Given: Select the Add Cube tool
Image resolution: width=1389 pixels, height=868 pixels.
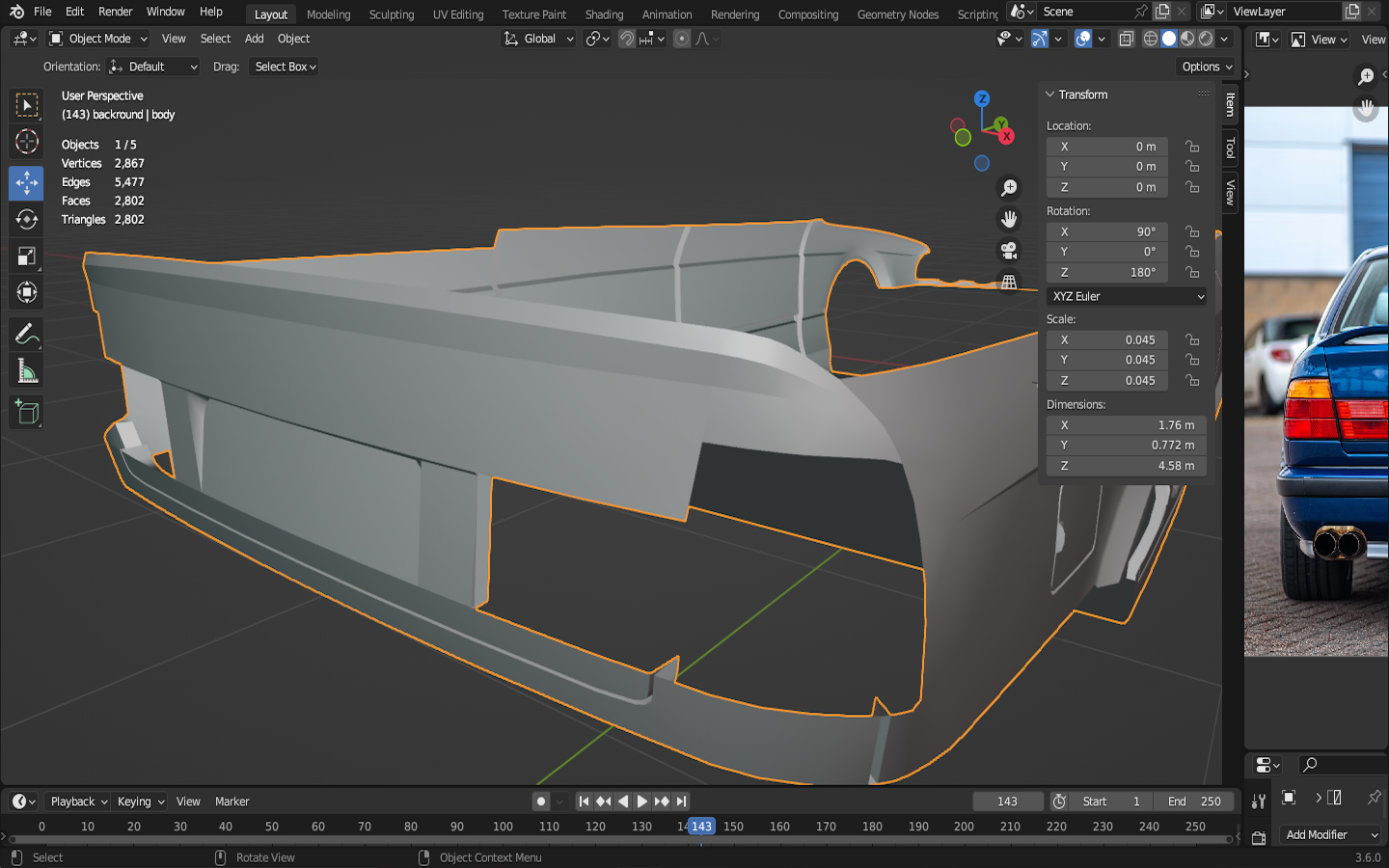Looking at the screenshot, I should 26,413.
